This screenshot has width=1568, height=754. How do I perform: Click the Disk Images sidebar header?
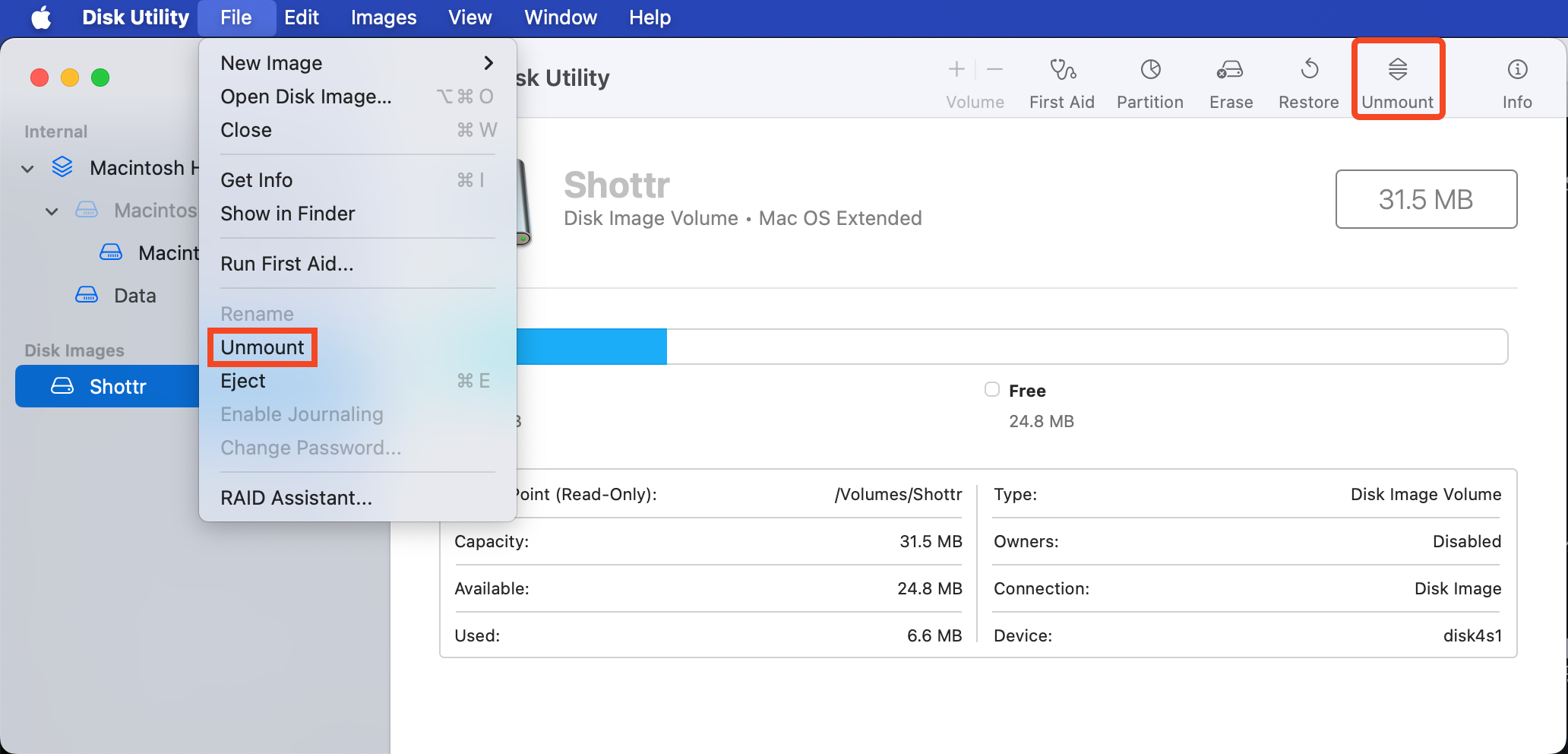click(x=74, y=350)
